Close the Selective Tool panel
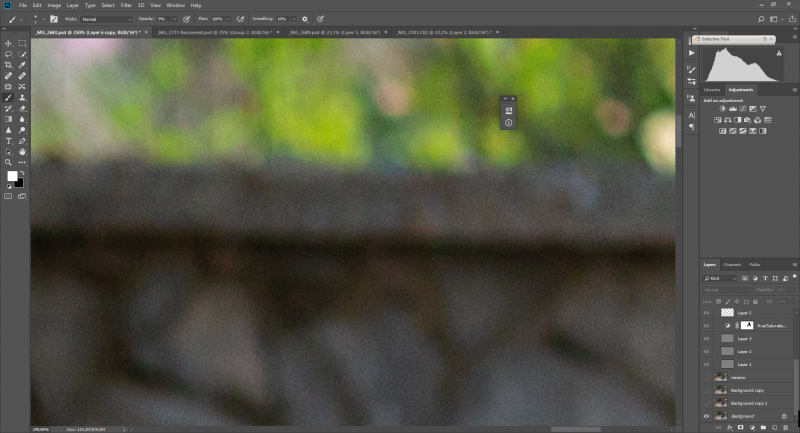The image size is (800, 433). point(771,39)
